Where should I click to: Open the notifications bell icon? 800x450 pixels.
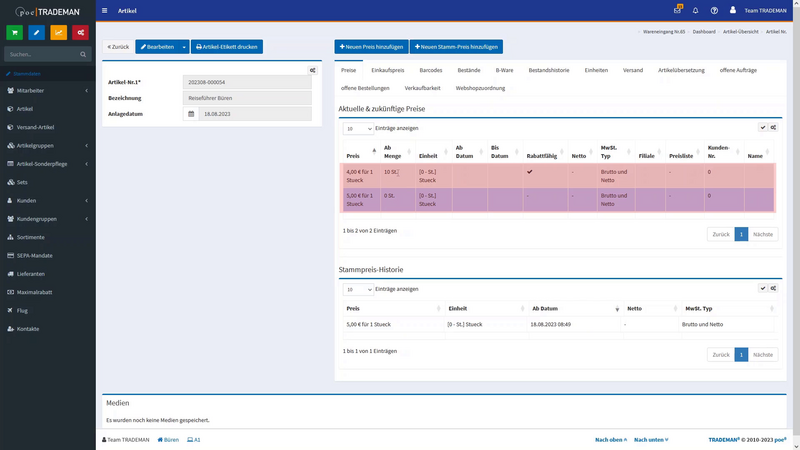695,10
